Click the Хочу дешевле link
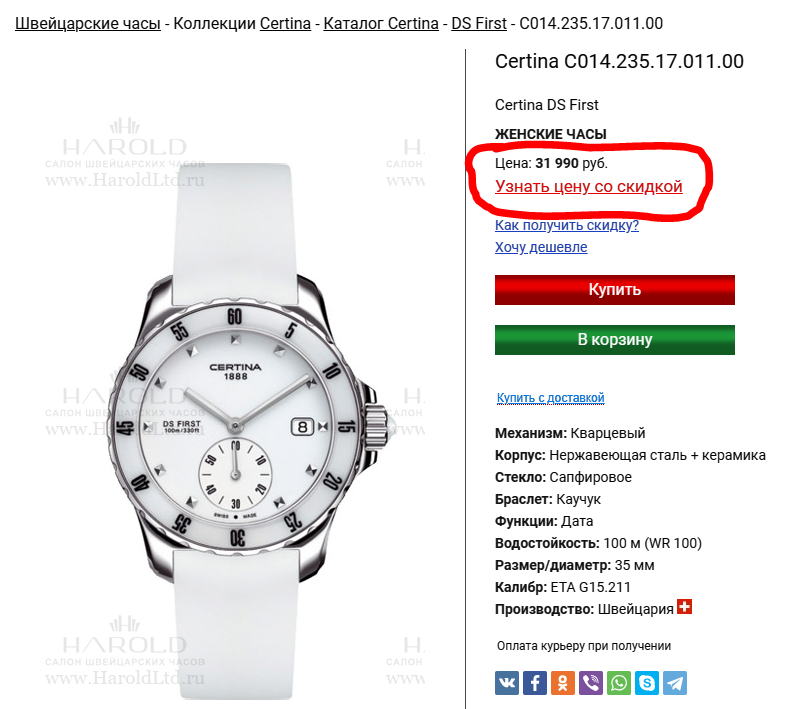The height and width of the screenshot is (709, 800). tap(541, 247)
